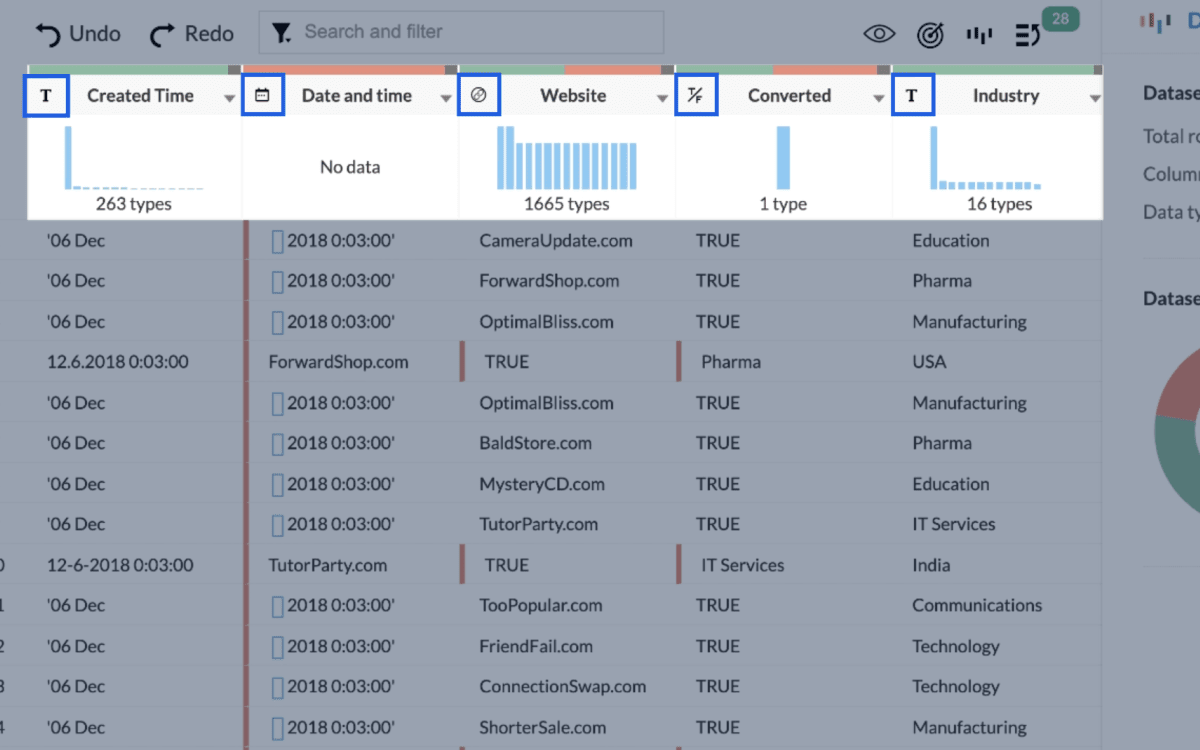The image size is (1200, 750).
Task: Click the boolean type icon of Converted column
Action: tap(696, 96)
